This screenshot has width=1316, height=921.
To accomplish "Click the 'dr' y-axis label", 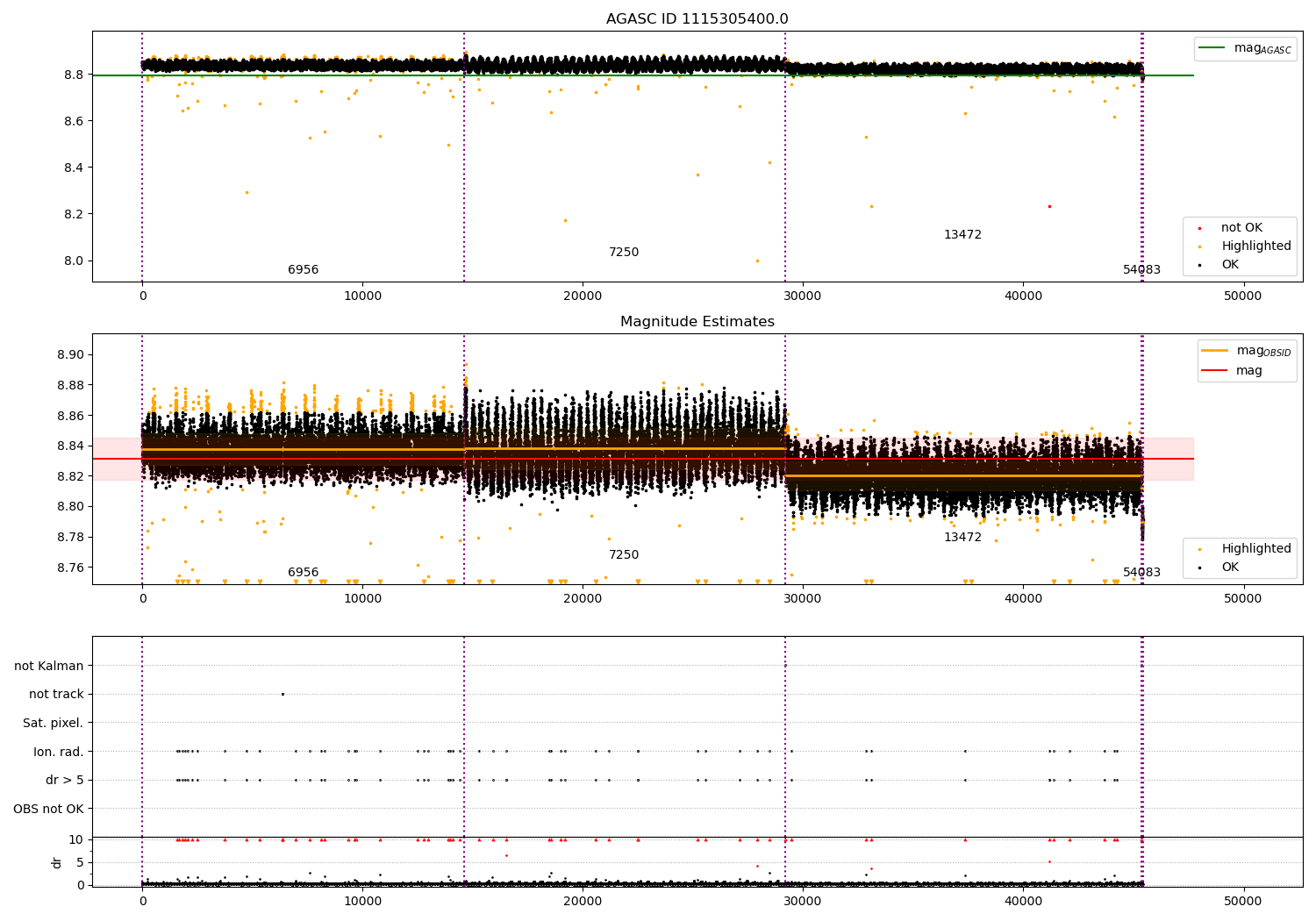I will point(57,862).
